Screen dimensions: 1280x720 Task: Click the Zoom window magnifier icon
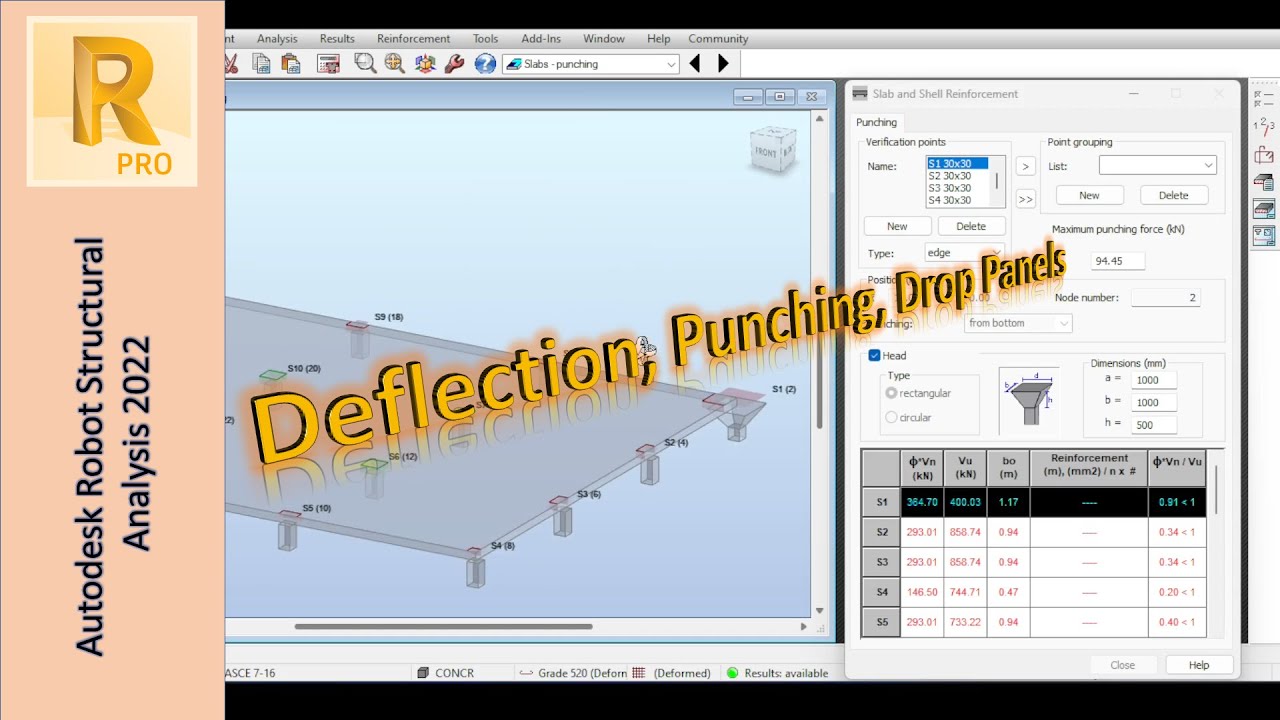[x=365, y=64]
